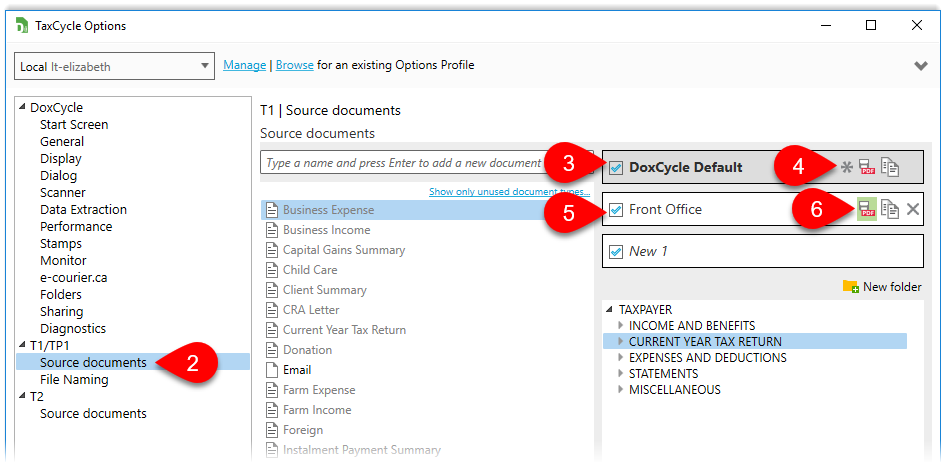Collapse the T1/TP1 tree node
946x463 pixels.
[x=22, y=345]
